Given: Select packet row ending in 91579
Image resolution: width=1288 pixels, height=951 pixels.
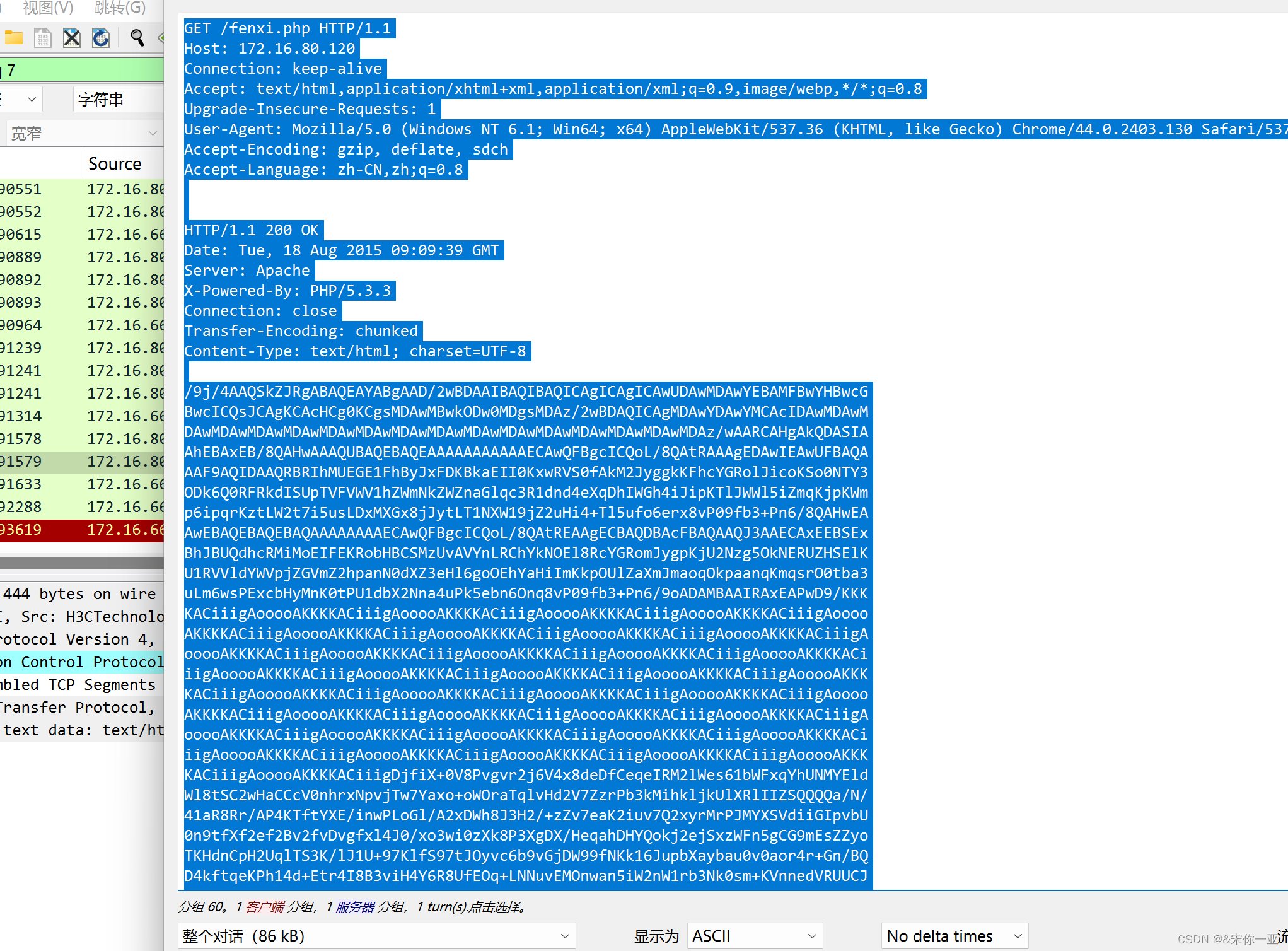Looking at the screenshot, I should tap(82, 462).
